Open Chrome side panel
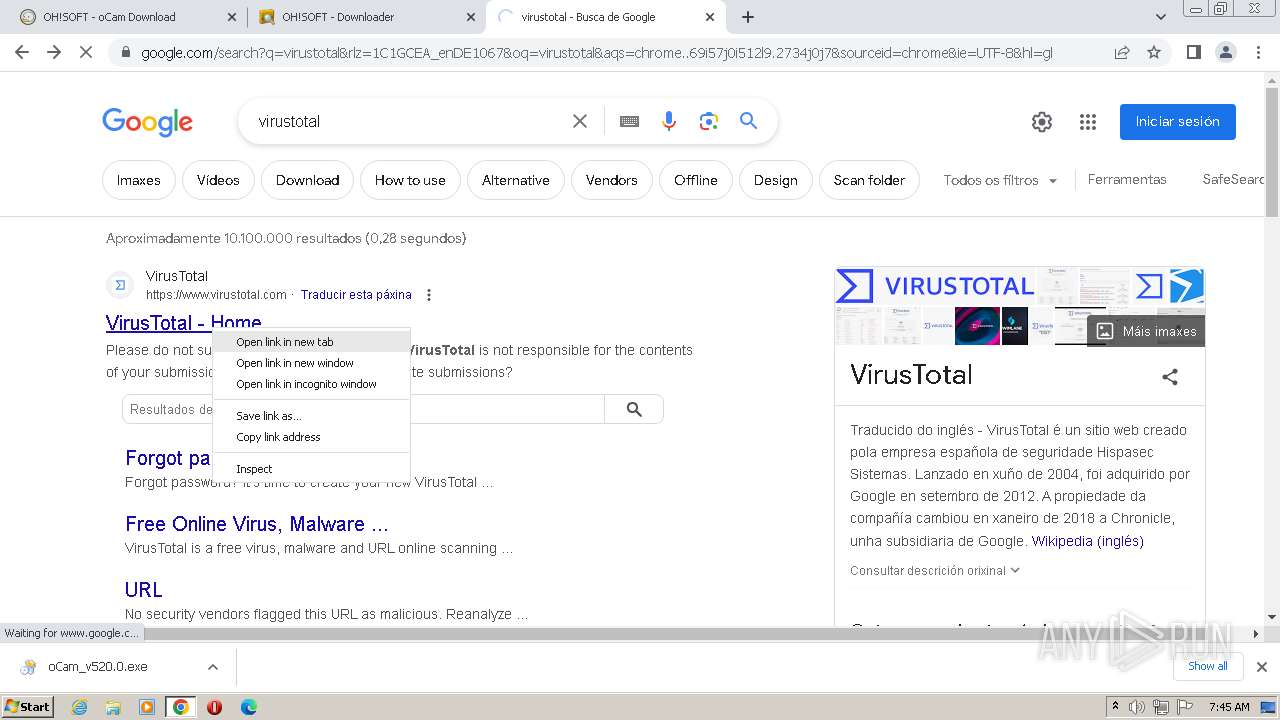 point(1193,52)
